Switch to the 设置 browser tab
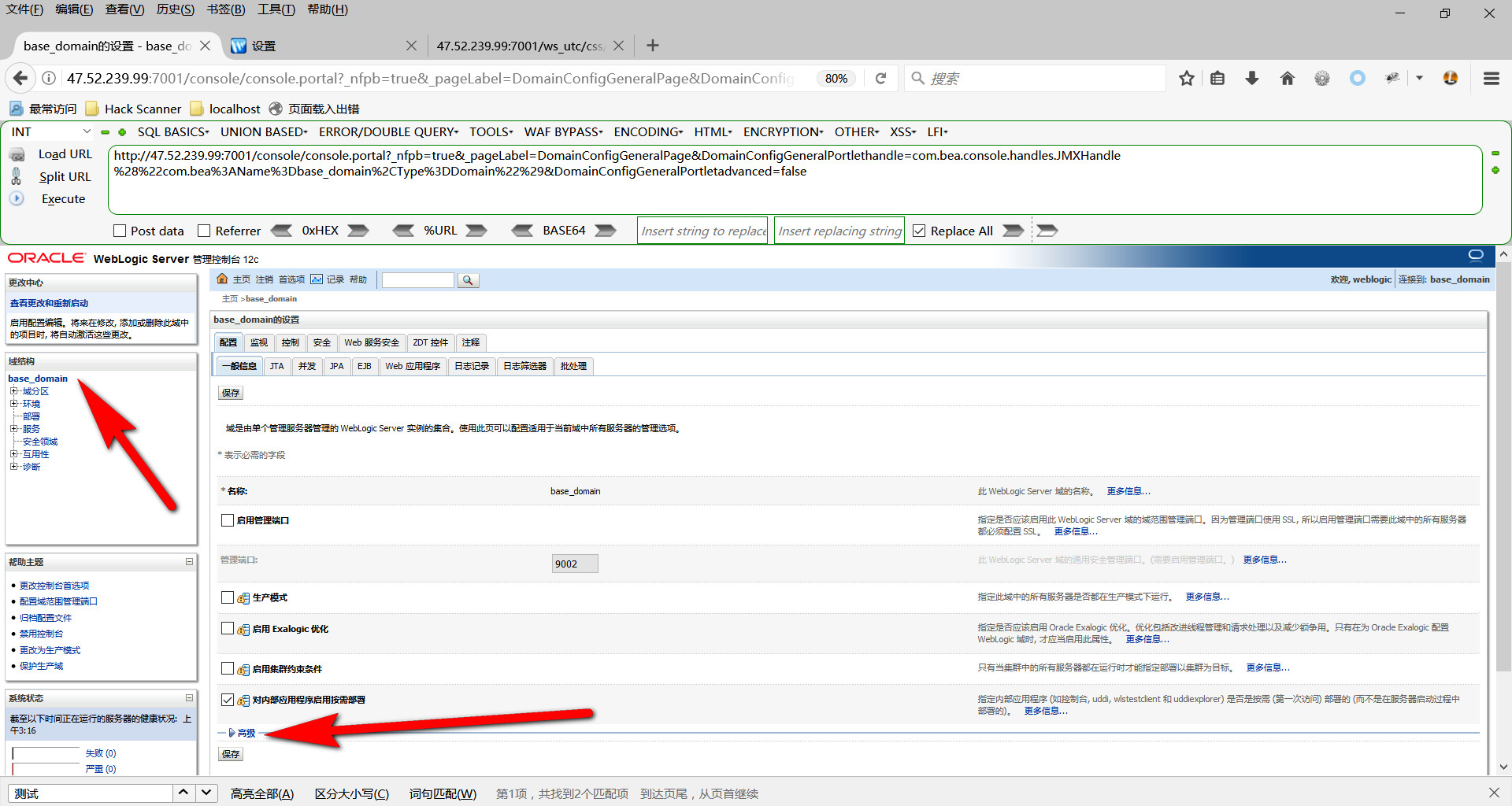 pyautogui.click(x=323, y=46)
